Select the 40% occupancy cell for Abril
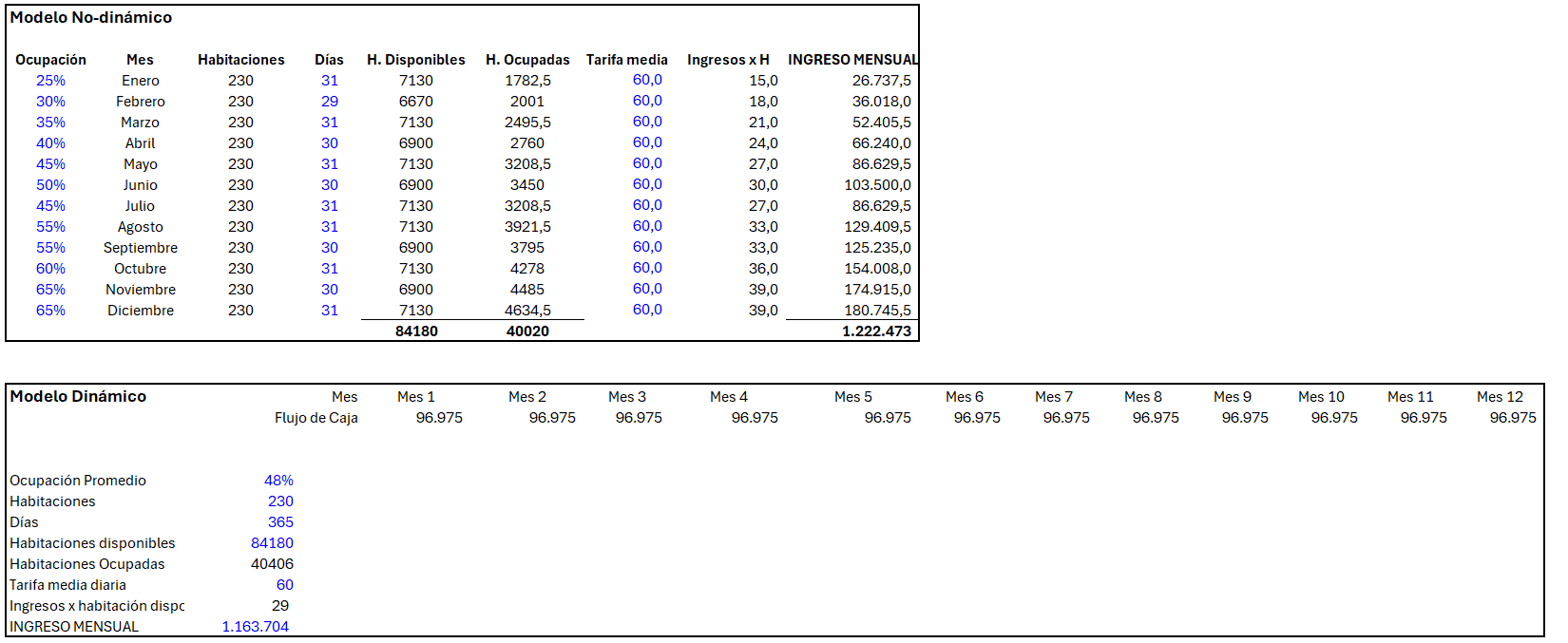 pos(50,143)
